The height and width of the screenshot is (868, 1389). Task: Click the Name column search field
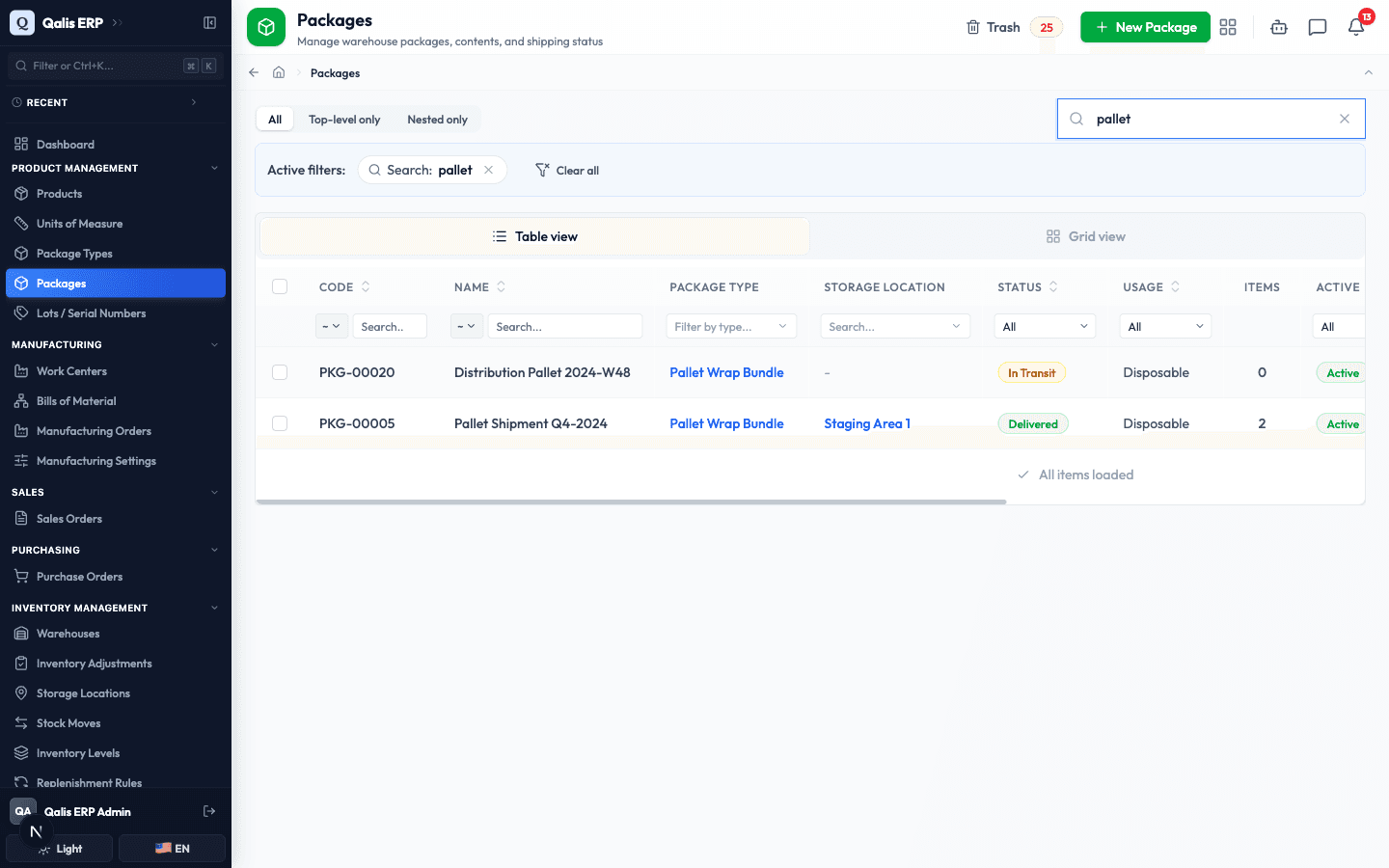565,326
